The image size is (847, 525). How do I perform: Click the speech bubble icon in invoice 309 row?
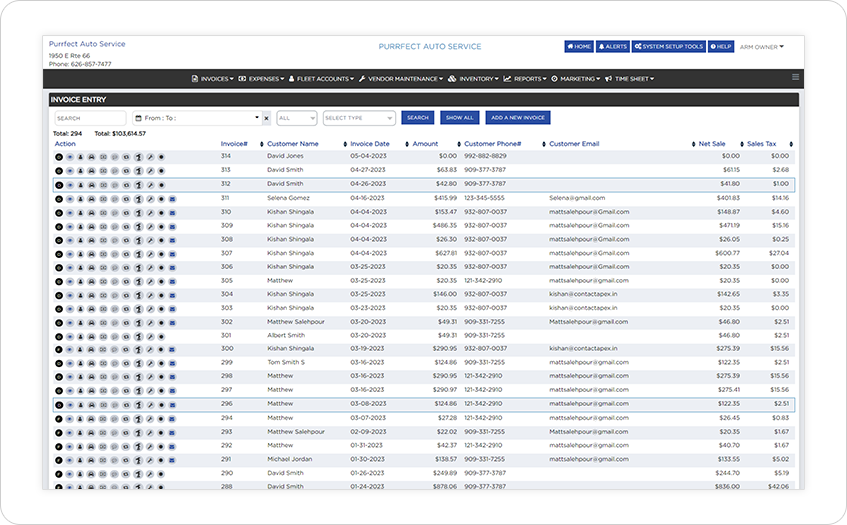coord(115,227)
